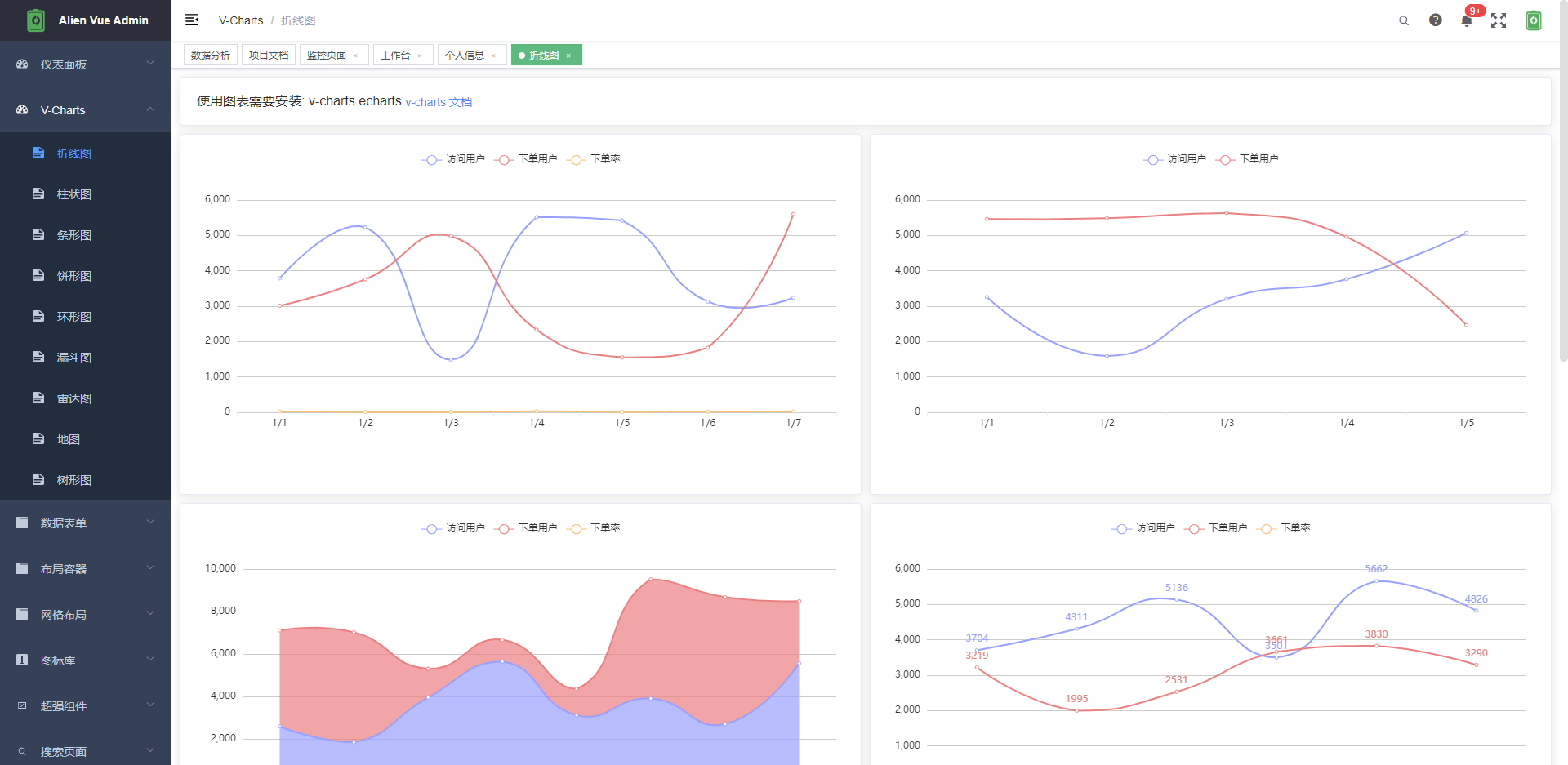Close the 工作台 tab

coord(420,56)
